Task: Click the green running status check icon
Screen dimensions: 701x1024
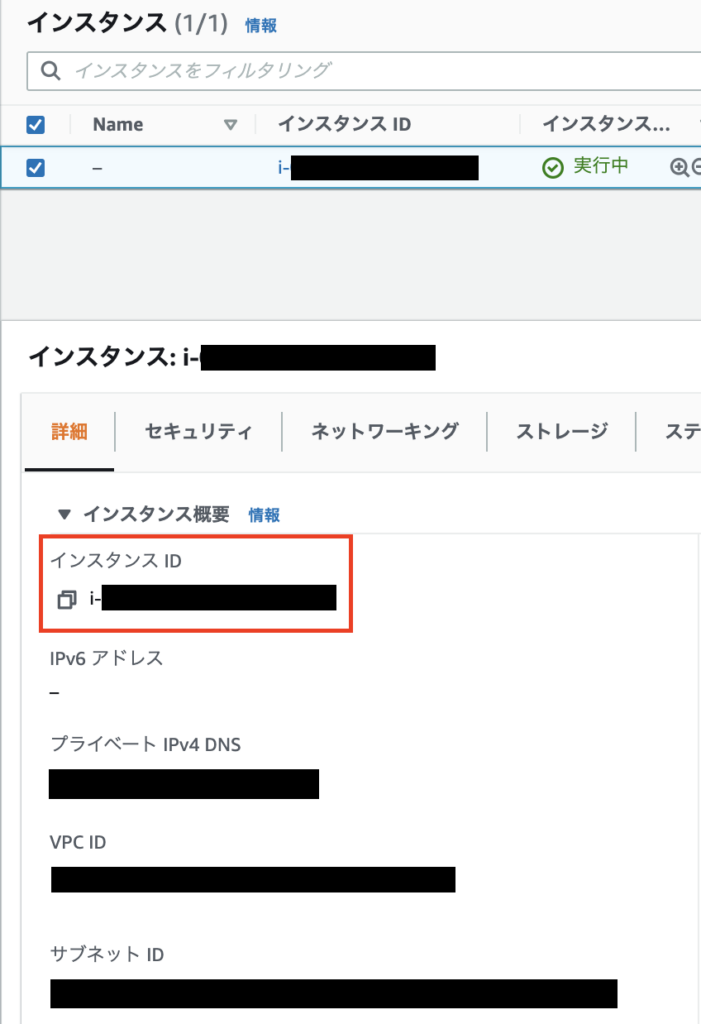Action: point(553,168)
